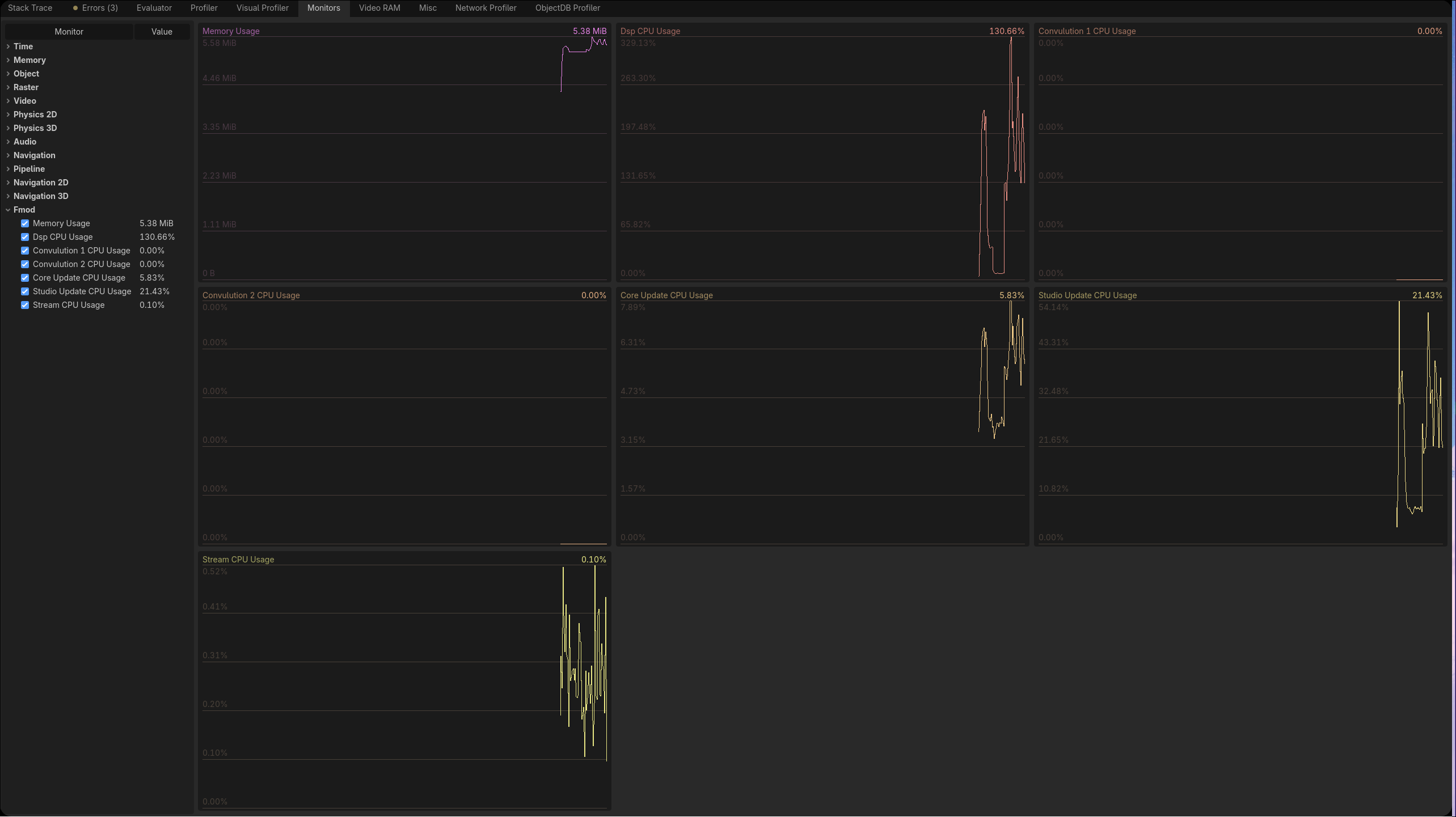The image size is (1456, 817).
Task: Click the Value column header
Action: point(162,32)
